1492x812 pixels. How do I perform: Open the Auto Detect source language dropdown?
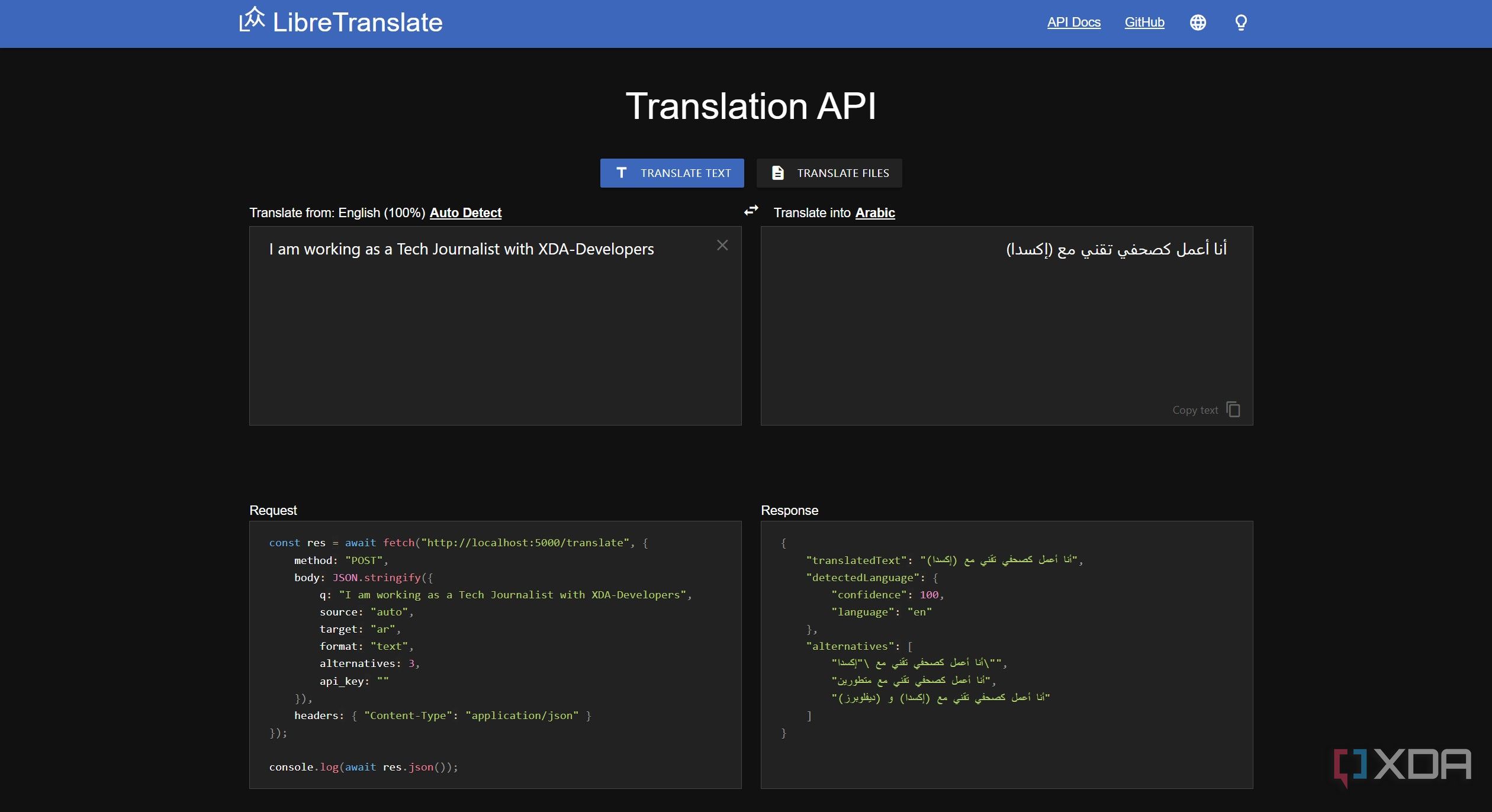(x=465, y=212)
